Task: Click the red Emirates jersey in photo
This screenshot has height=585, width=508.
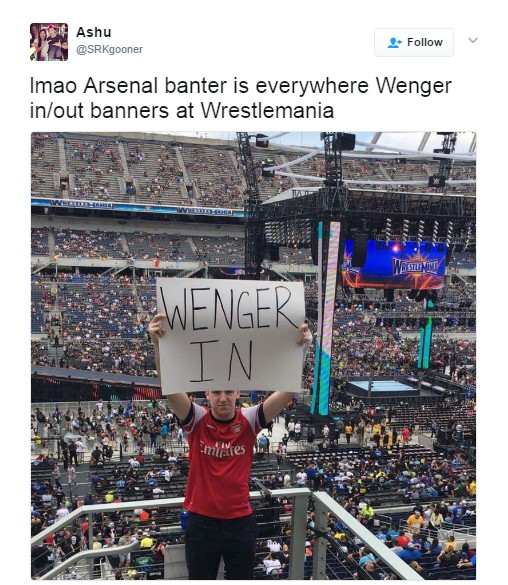Action: (x=222, y=461)
